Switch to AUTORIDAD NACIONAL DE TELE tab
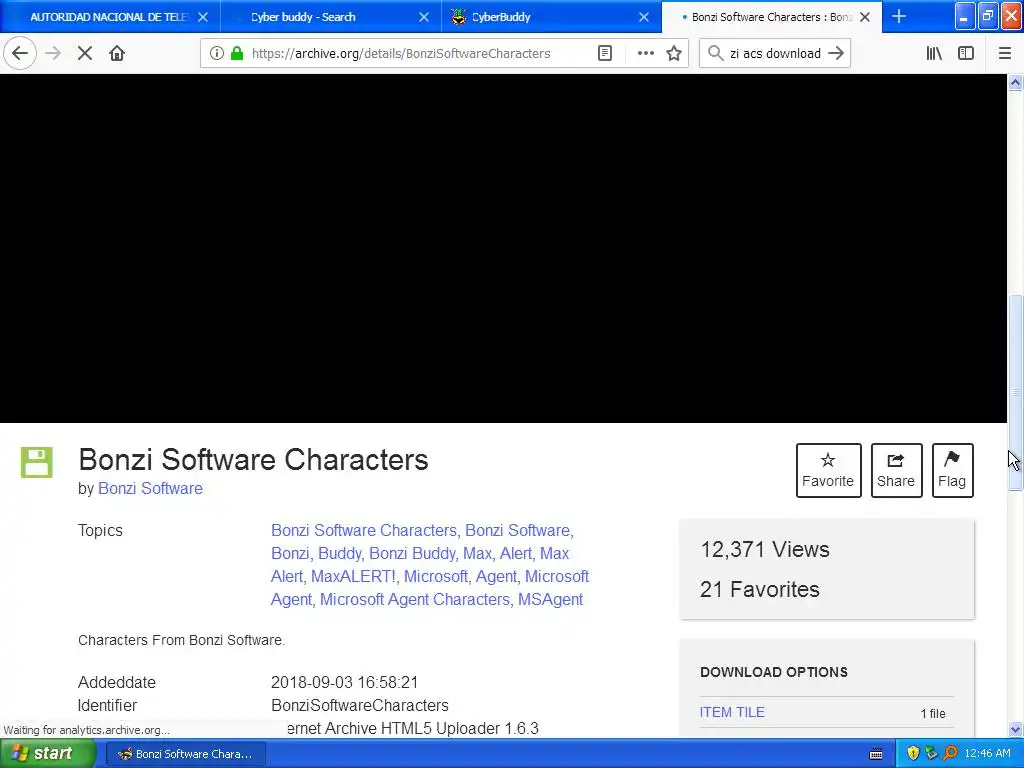1024x768 pixels. 109,17
